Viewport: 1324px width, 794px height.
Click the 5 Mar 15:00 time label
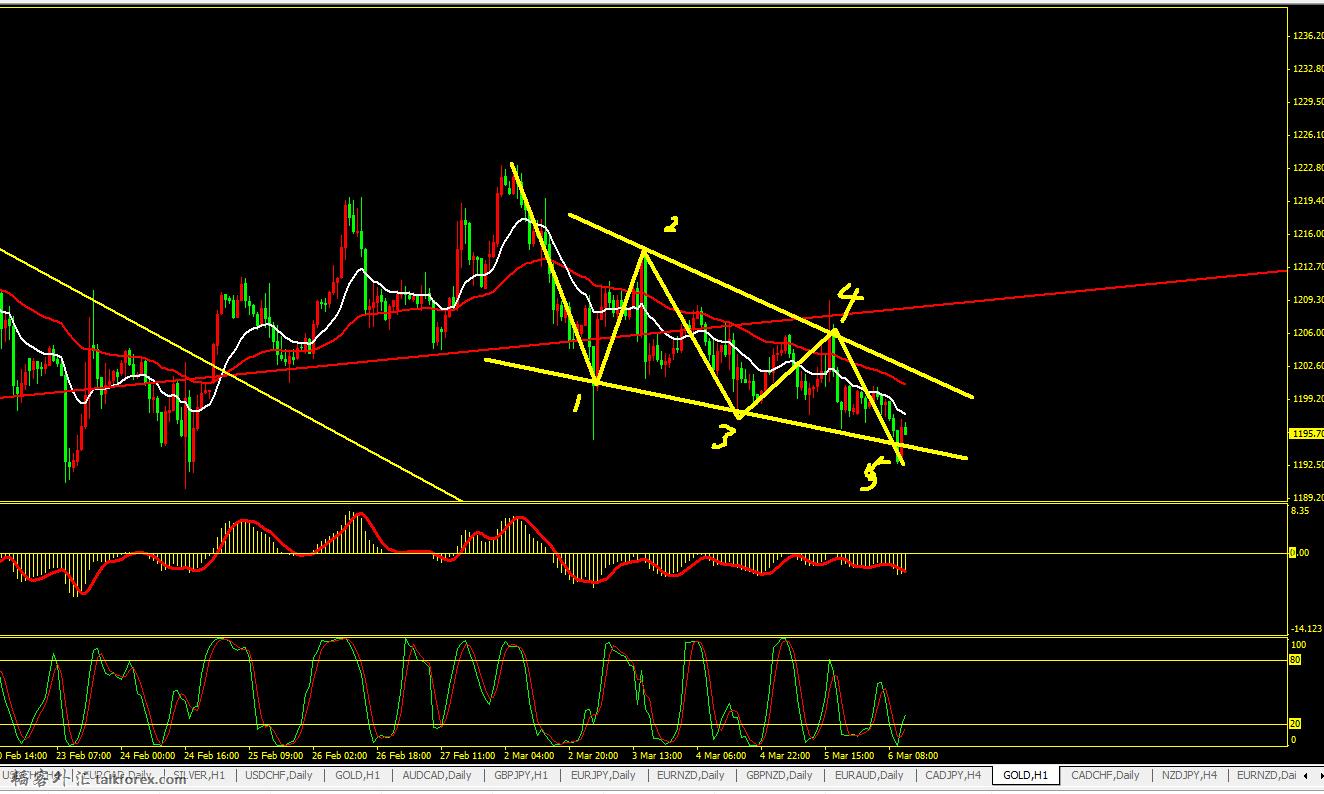pyautogui.click(x=850, y=756)
